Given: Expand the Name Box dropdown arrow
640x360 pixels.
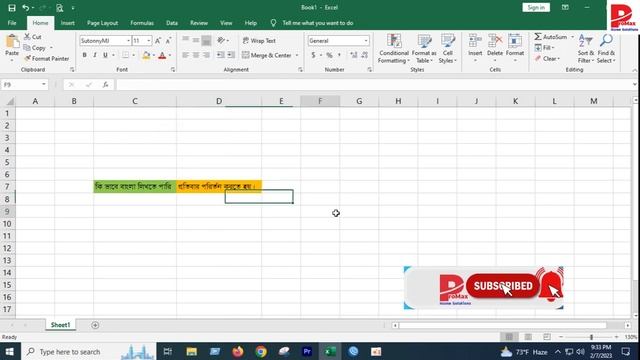Looking at the screenshot, I should pyautogui.click(x=44, y=84).
